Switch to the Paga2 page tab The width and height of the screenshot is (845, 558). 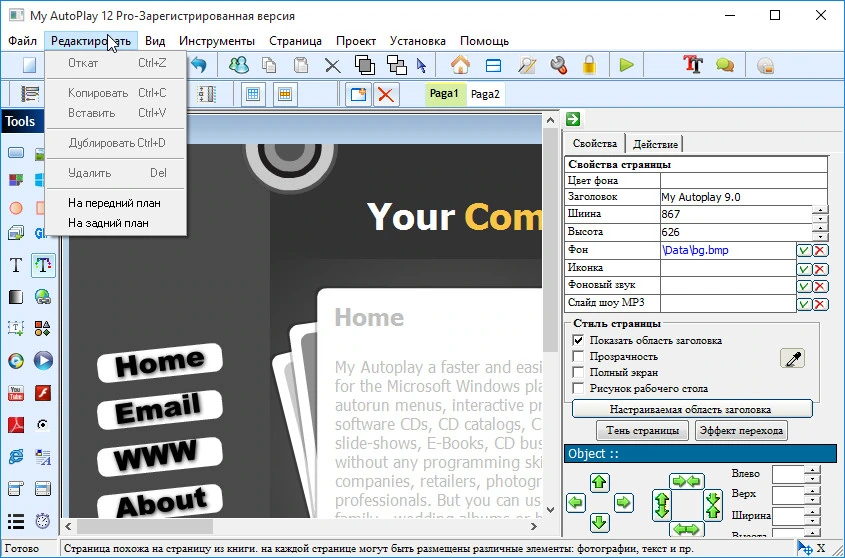point(485,94)
